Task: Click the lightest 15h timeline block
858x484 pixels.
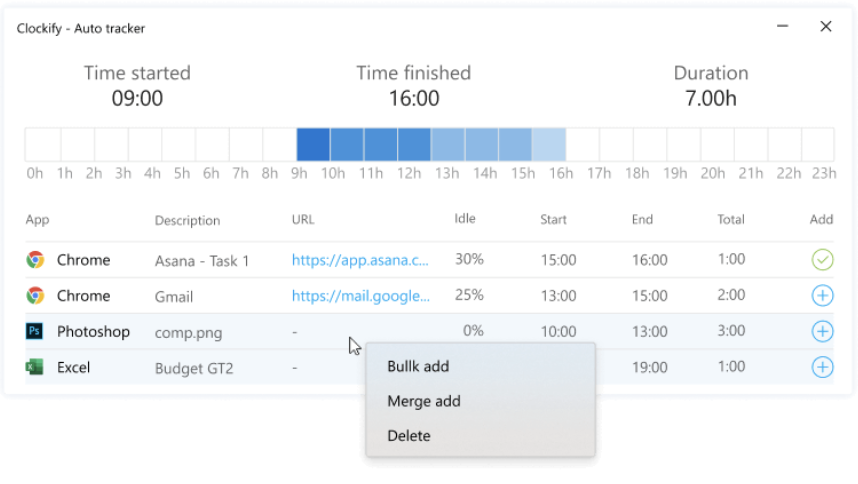Action: point(548,144)
